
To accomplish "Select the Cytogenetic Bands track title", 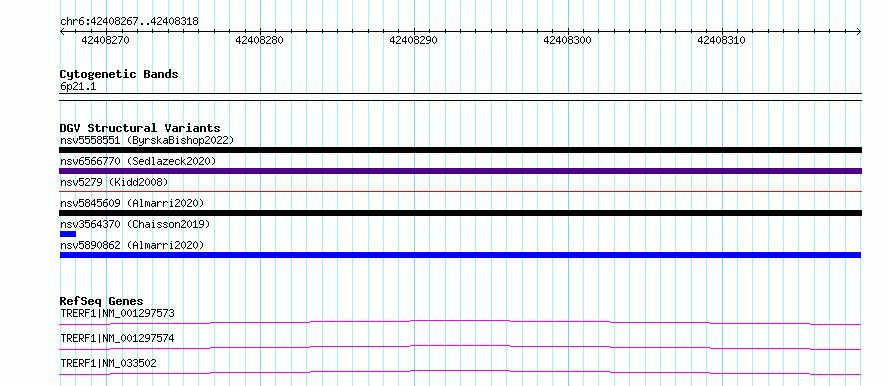I will (119, 74).
